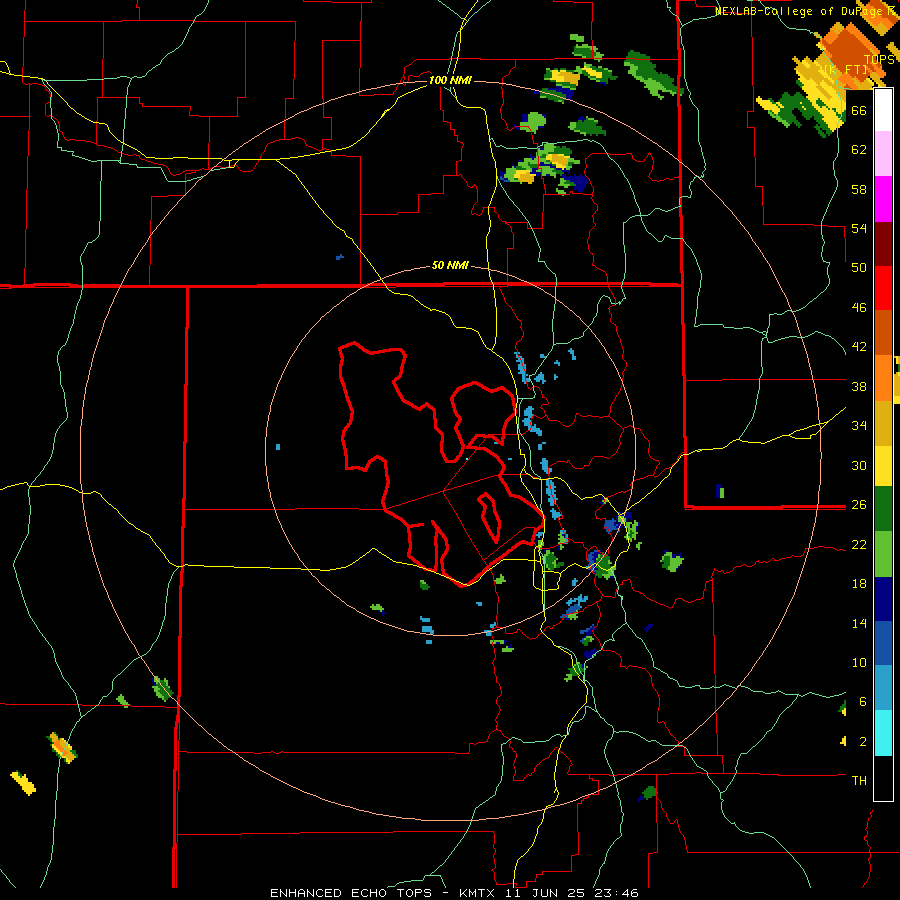Click the '23:46' timestamp
900x900 pixels.
click(x=618, y=893)
